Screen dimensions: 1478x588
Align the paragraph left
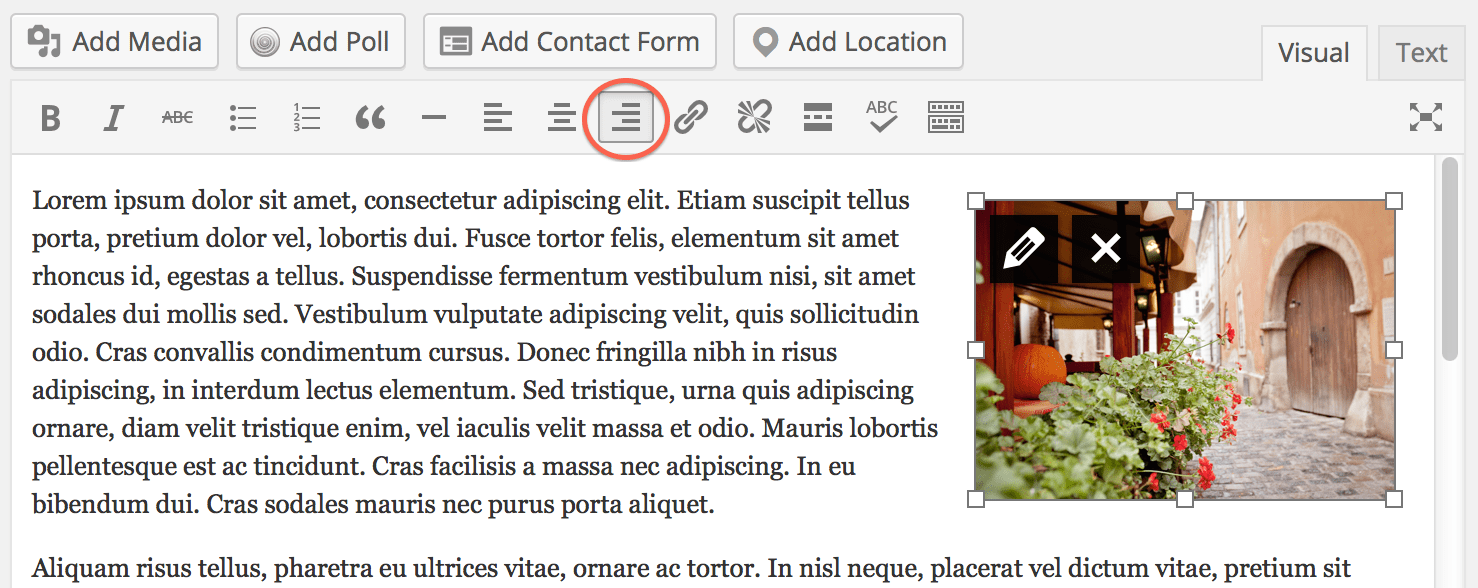click(x=498, y=117)
